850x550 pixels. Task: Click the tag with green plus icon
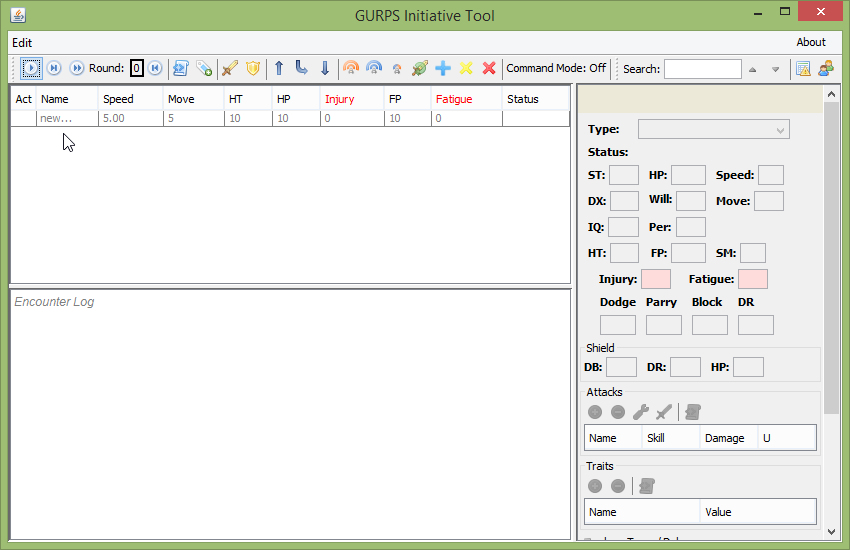204,68
